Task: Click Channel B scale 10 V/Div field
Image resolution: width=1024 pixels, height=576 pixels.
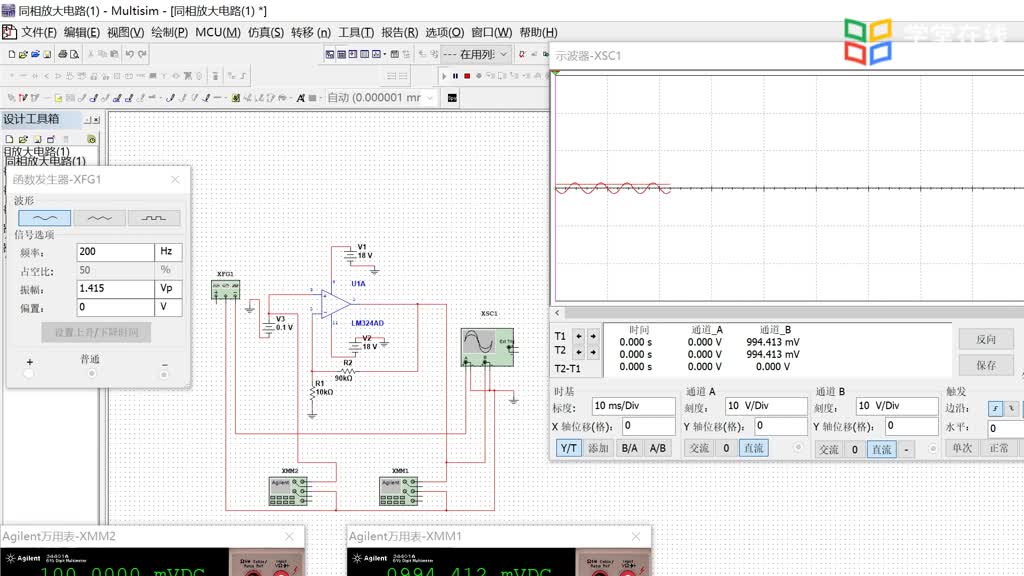Action: 897,406
